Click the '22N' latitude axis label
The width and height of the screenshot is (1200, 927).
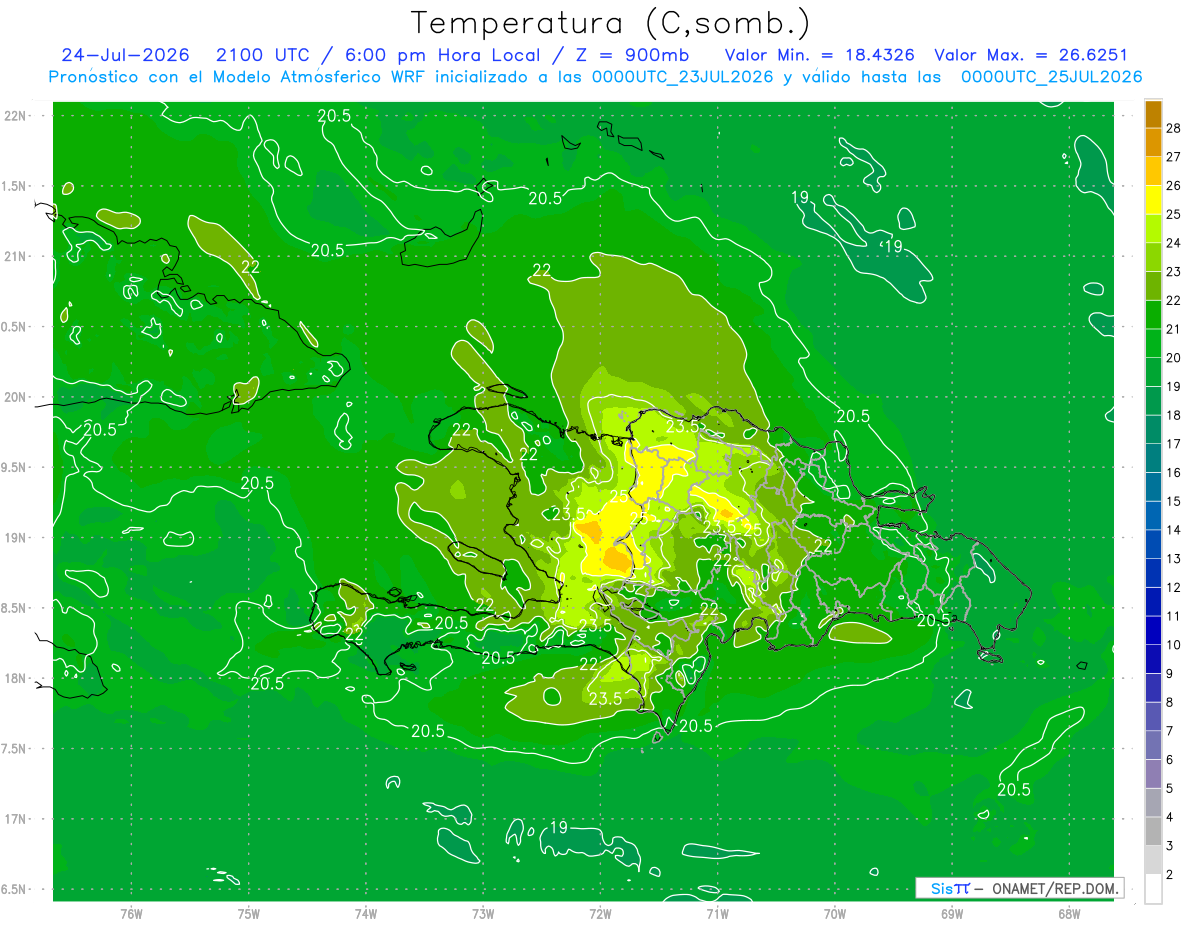pyautogui.click(x=17, y=116)
